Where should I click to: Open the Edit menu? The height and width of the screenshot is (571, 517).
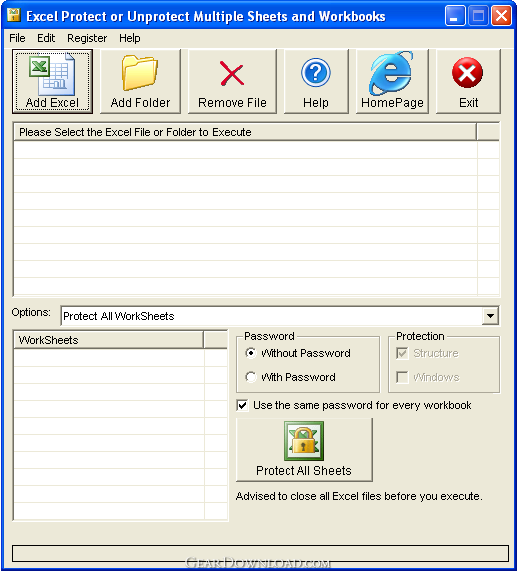(x=46, y=38)
